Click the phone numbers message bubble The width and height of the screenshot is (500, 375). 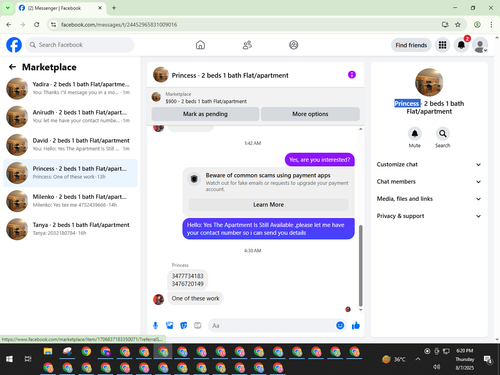[187, 280]
